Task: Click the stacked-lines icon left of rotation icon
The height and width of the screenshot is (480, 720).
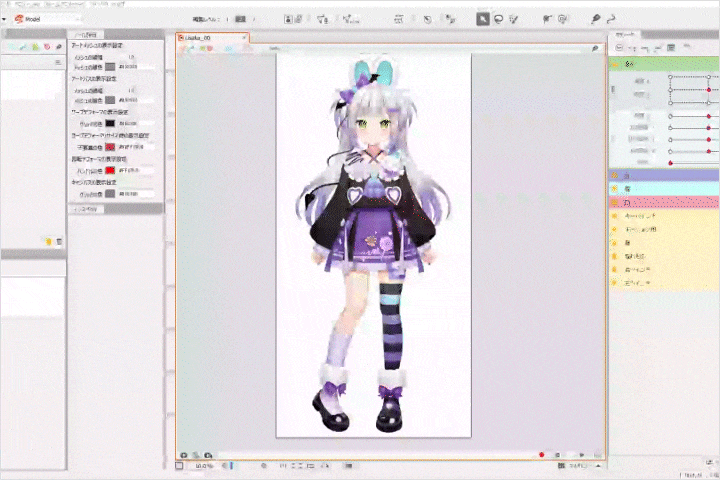Action: [399, 19]
